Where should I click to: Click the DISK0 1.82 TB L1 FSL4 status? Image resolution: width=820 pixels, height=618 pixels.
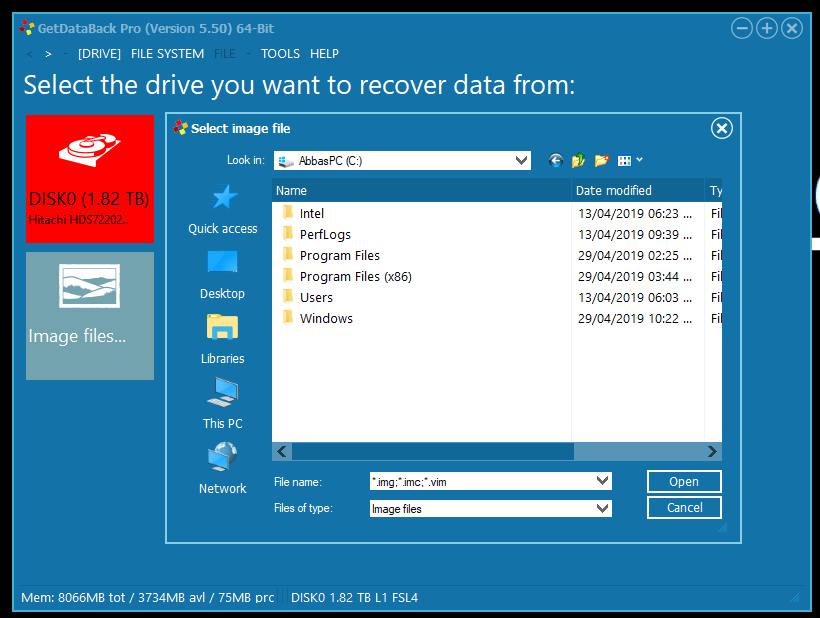pos(354,597)
